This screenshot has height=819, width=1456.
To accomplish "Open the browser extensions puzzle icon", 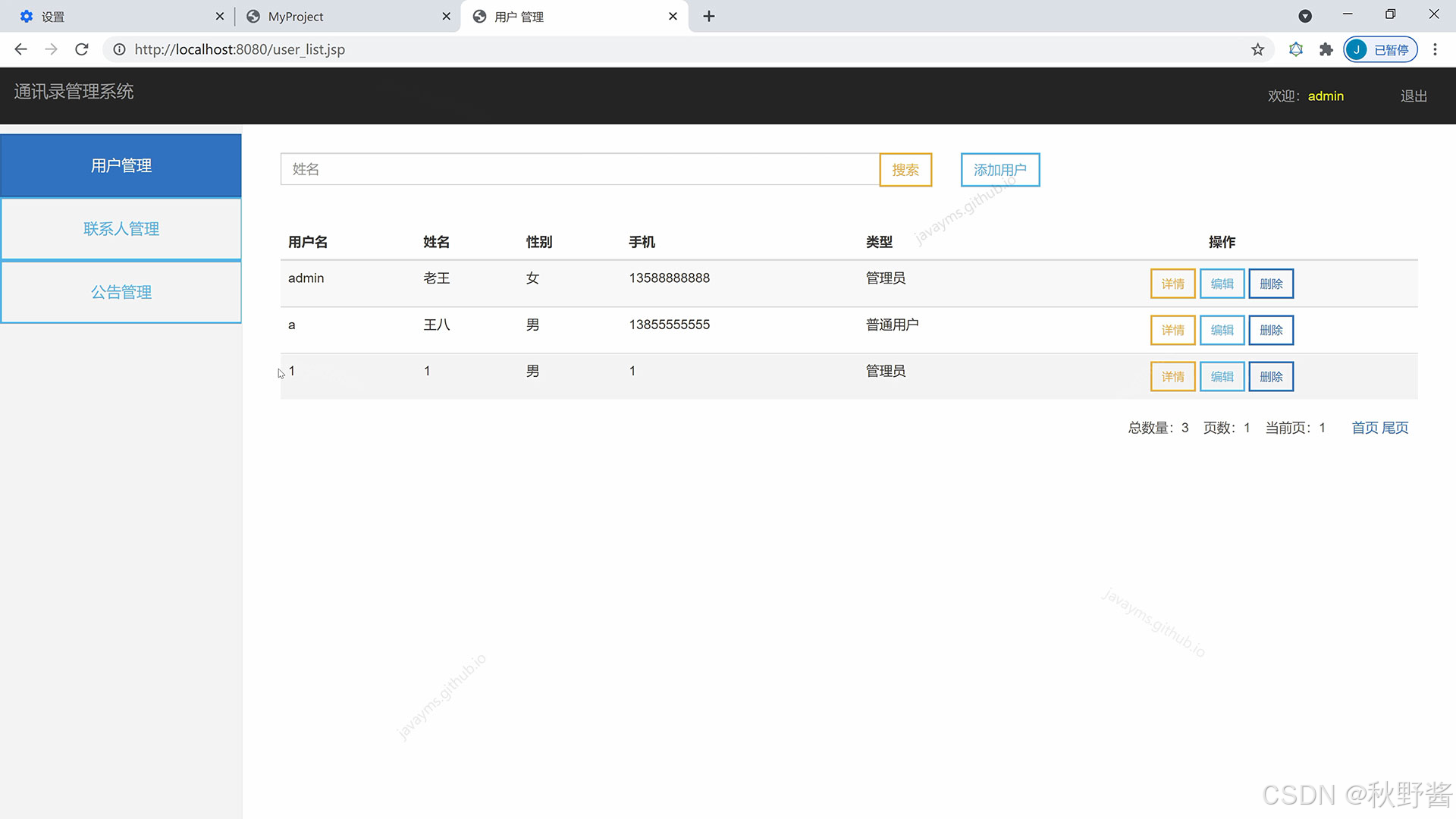I will coord(1326,49).
